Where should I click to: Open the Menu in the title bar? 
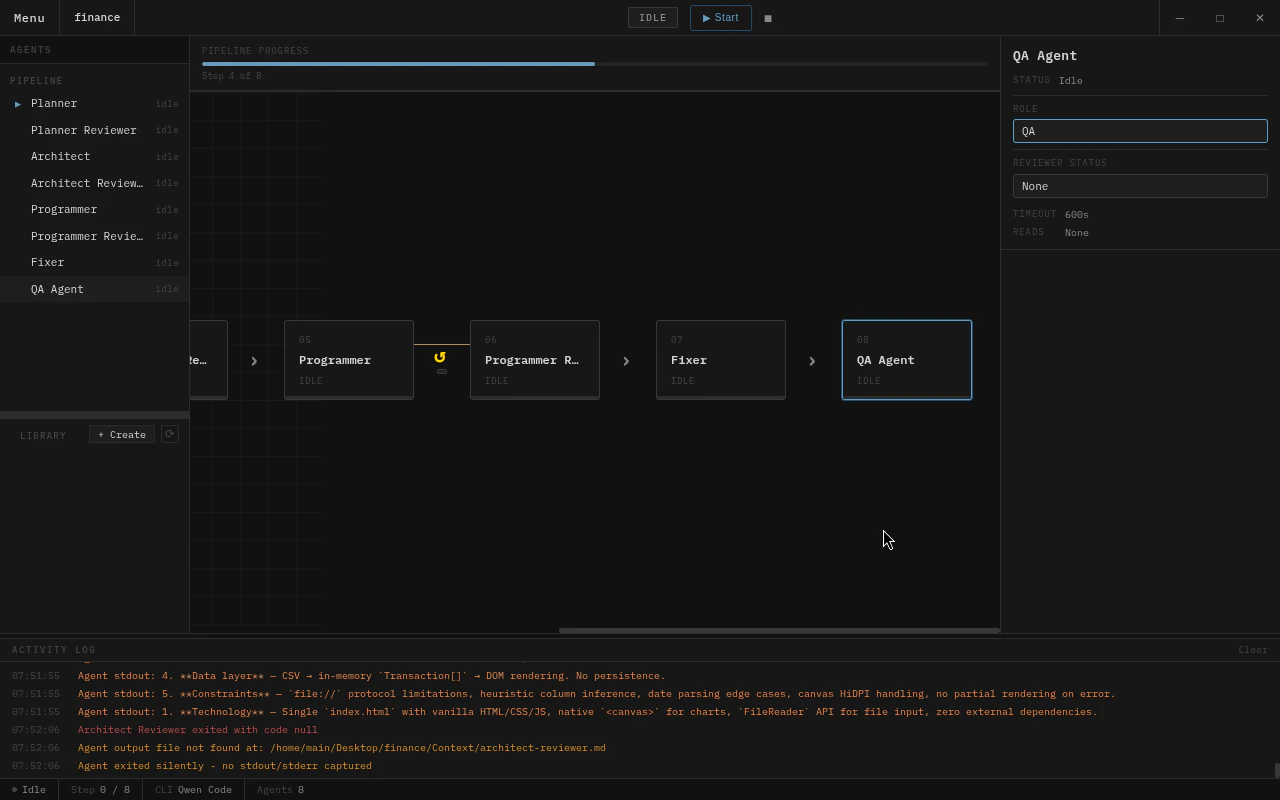pyautogui.click(x=29, y=18)
